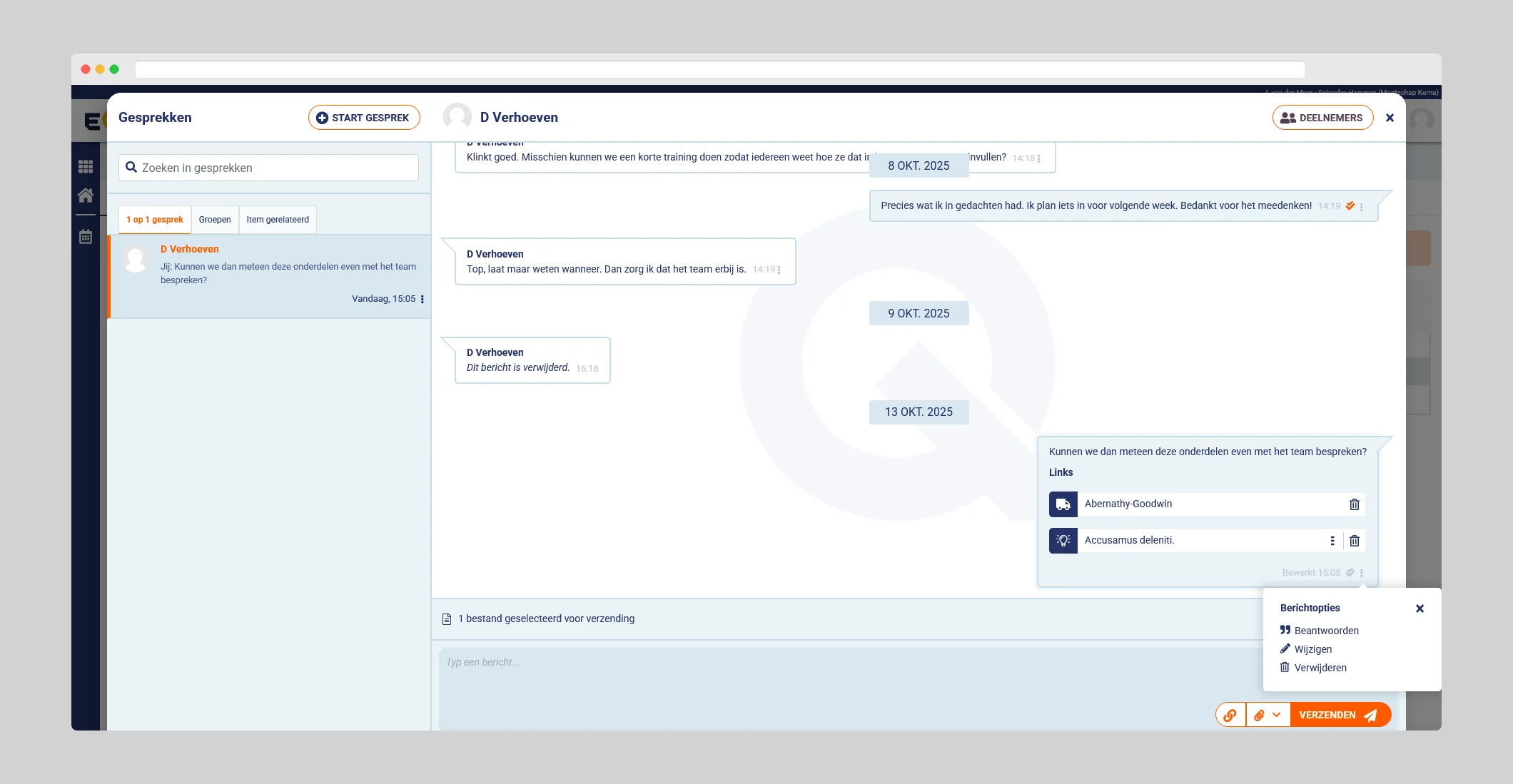Open the grid apps icon in sidebar

pos(86,167)
